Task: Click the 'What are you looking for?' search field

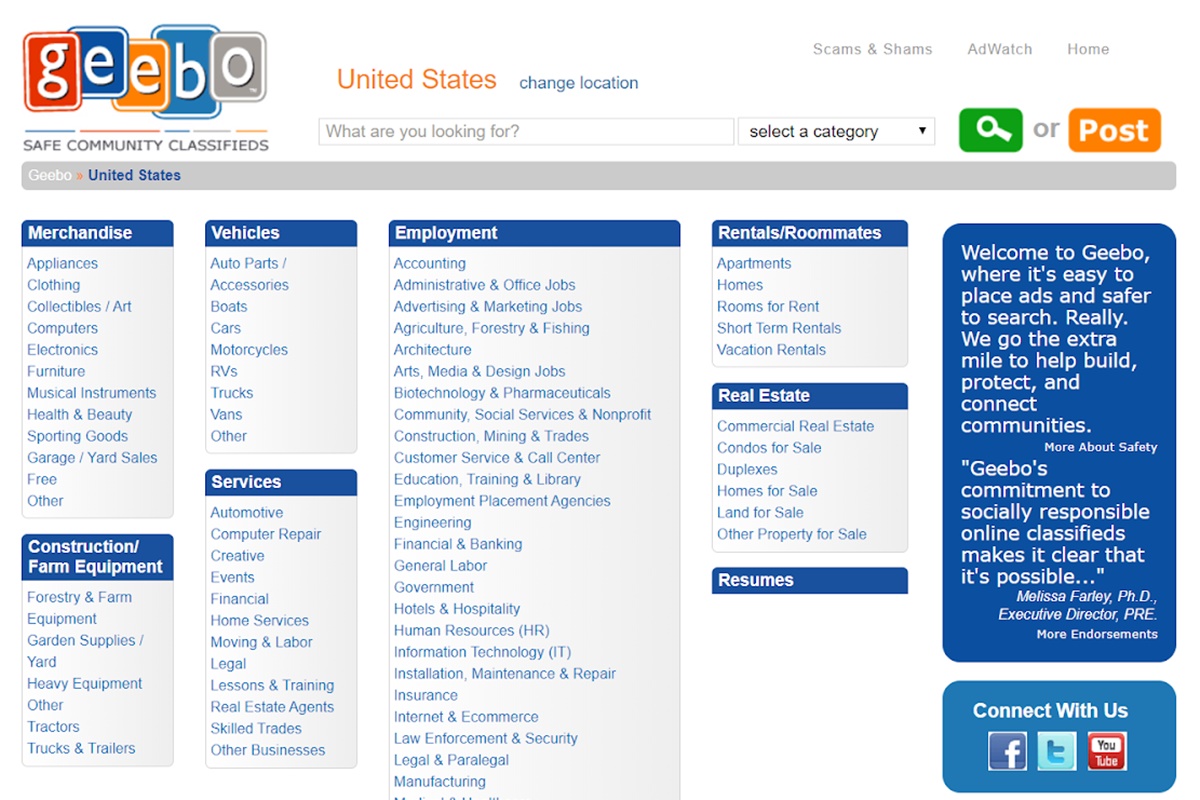Action: 526,132
